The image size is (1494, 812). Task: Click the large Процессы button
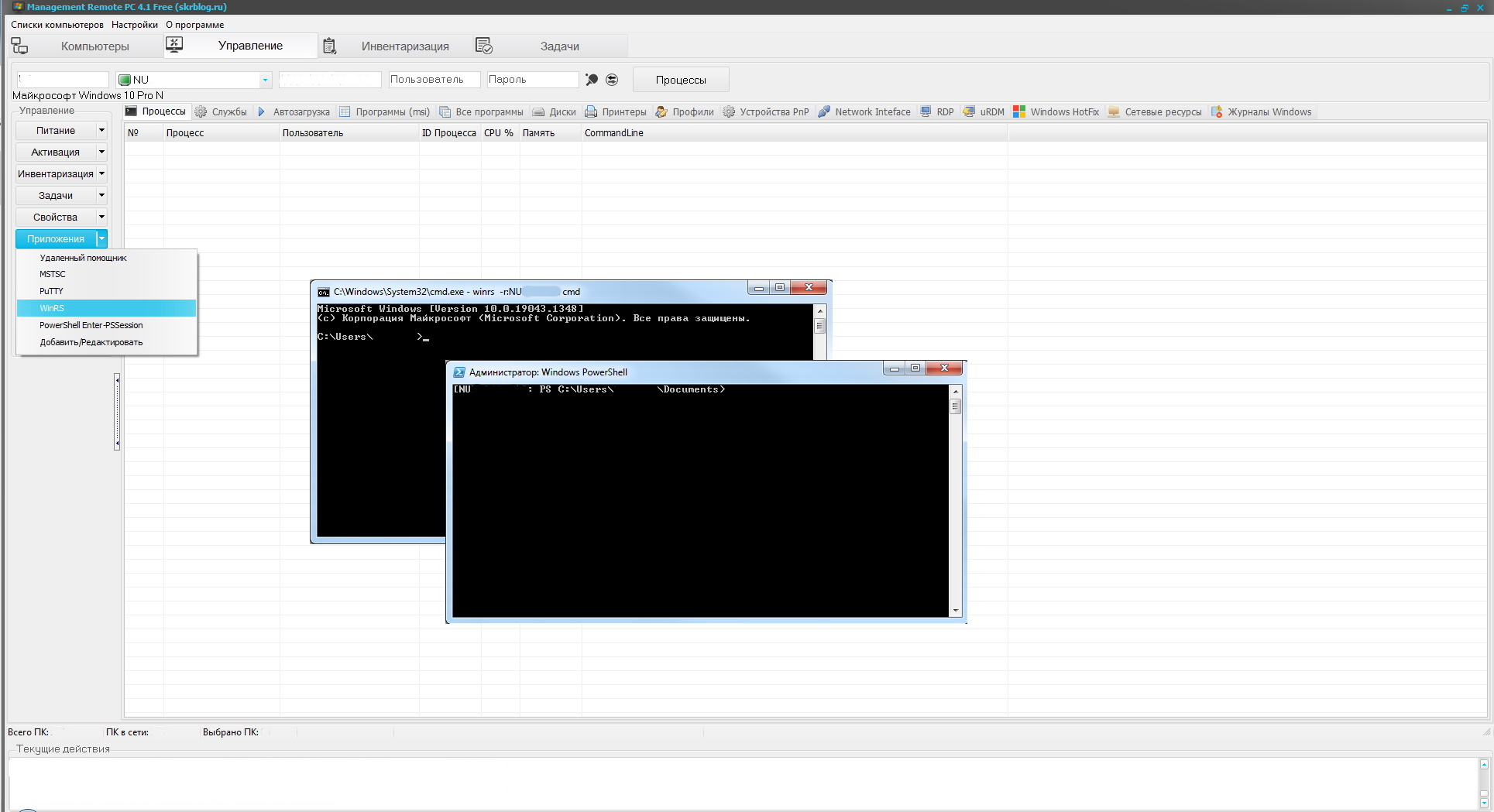pos(681,80)
